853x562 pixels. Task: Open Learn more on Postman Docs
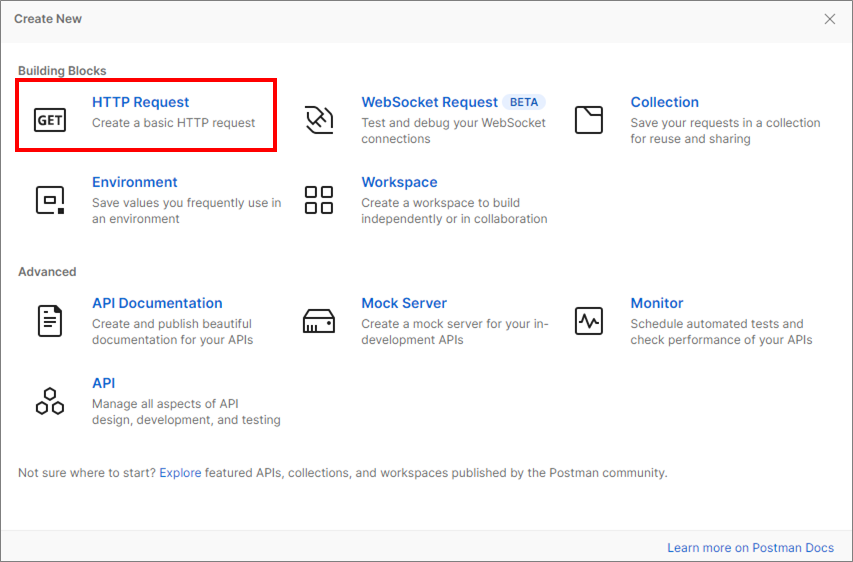tap(750, 548)
